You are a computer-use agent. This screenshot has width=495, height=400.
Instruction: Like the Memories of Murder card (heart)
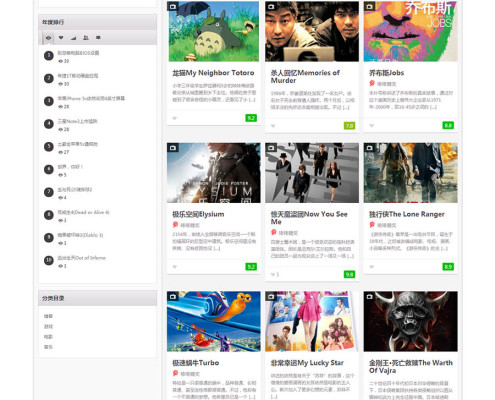(x=273, y=126)
